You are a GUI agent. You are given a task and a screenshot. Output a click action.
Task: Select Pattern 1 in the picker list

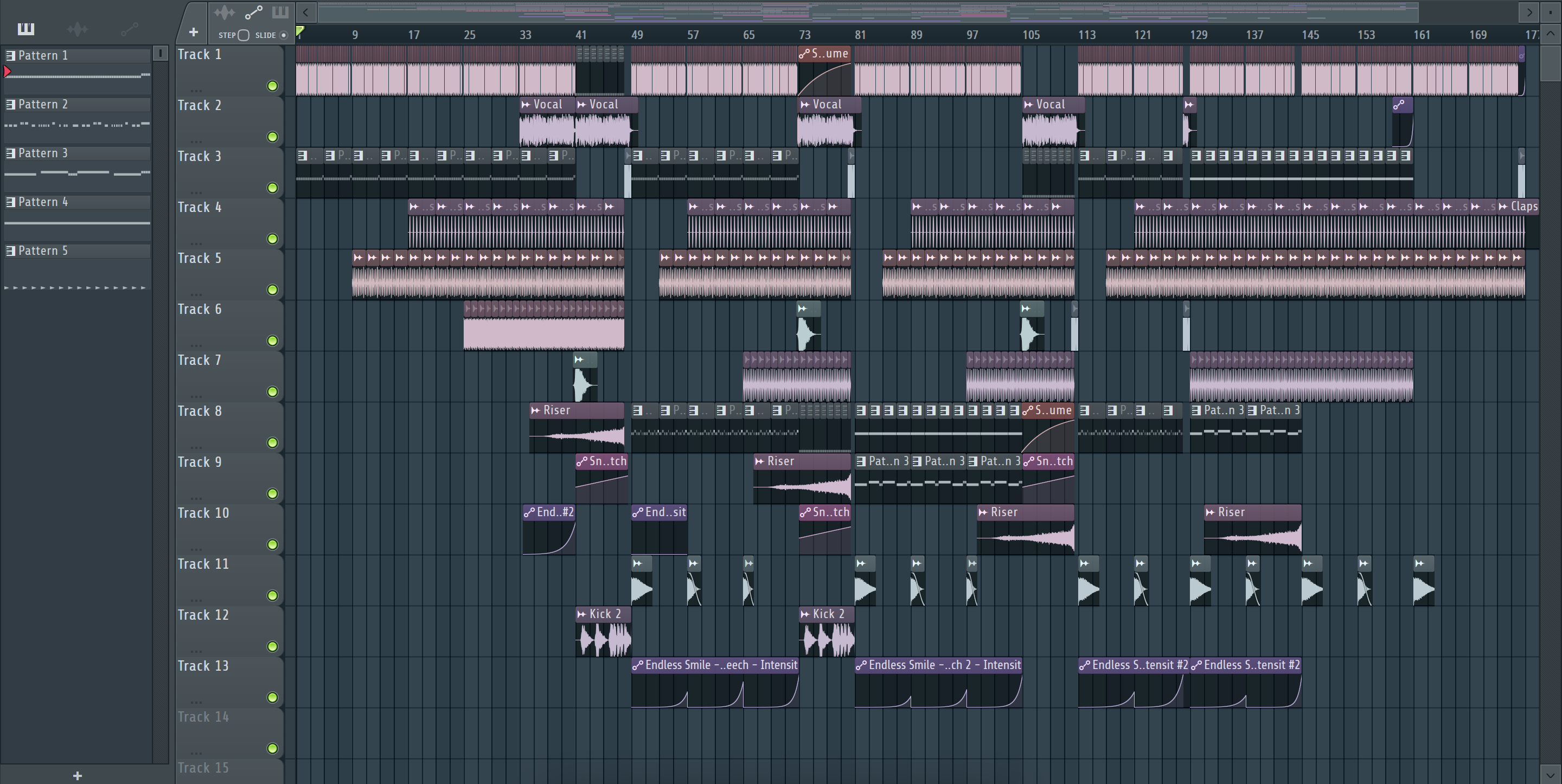78,55
